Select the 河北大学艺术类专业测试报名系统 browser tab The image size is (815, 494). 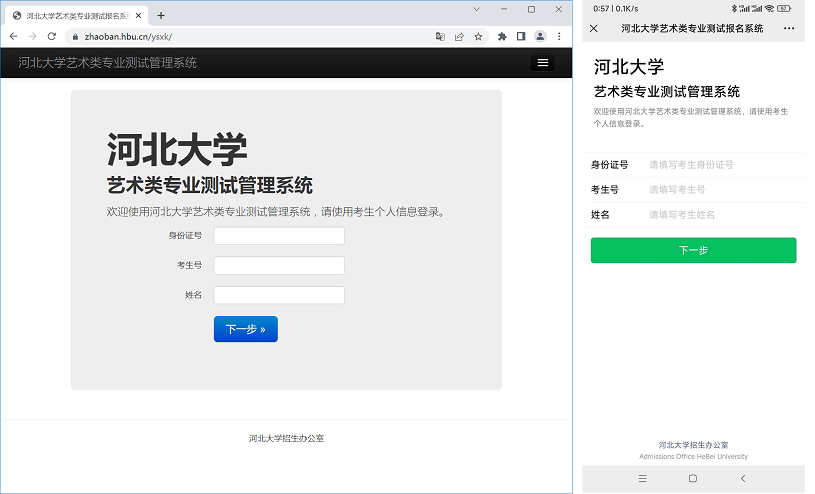pyautogui.click(x=76, y=16)
